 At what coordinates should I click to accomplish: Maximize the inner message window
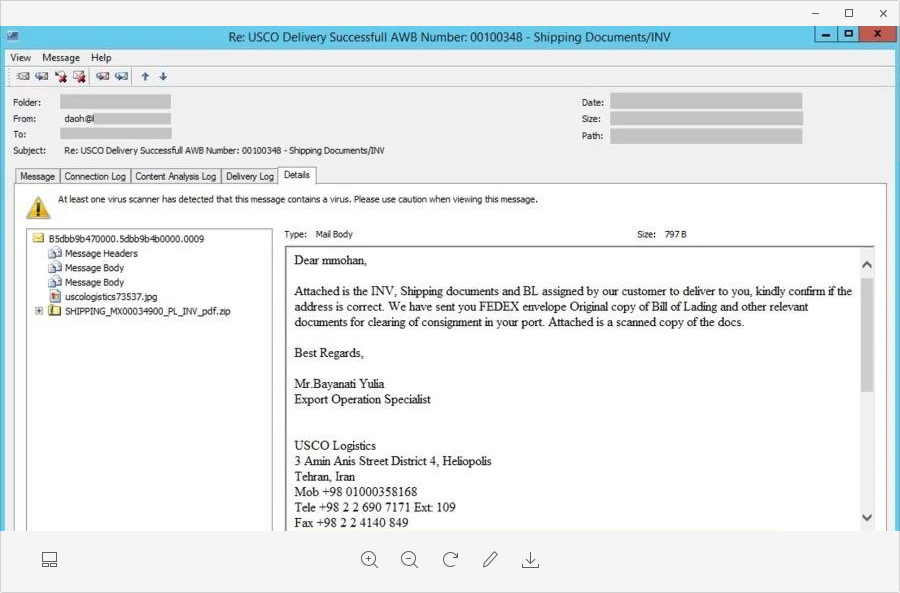coord(848,34)
